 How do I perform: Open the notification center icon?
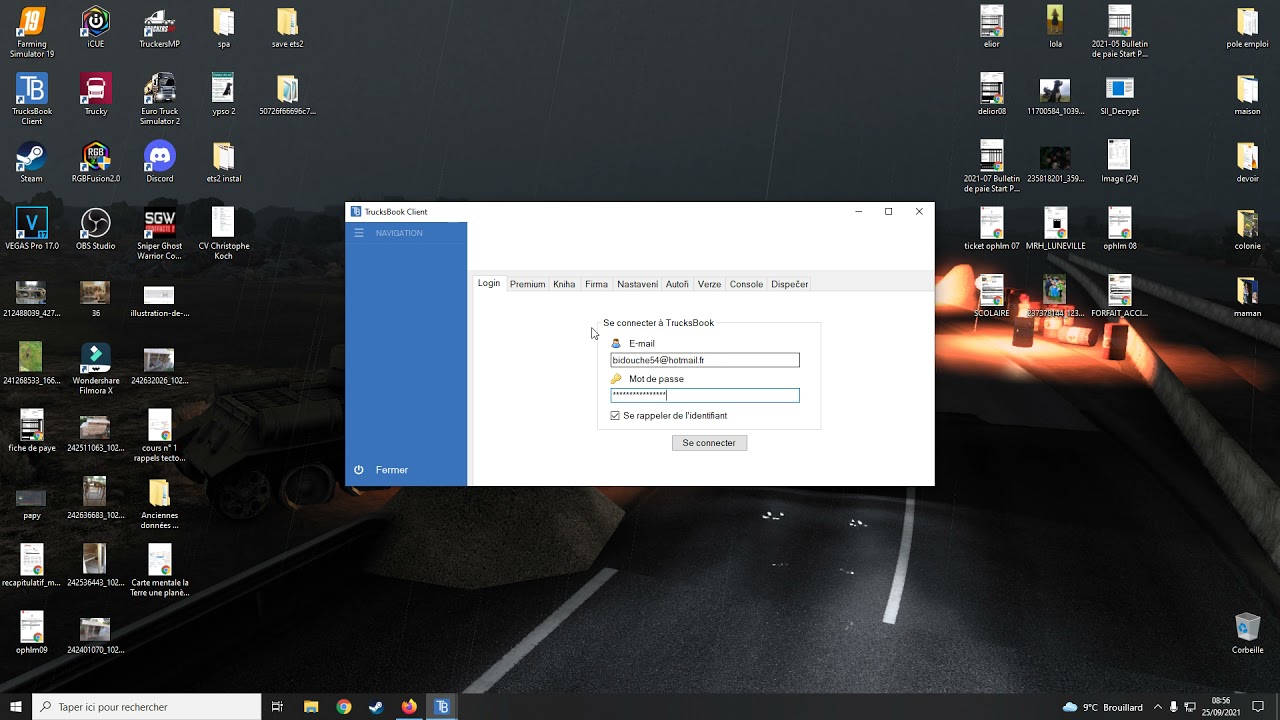pos(1259,707)
